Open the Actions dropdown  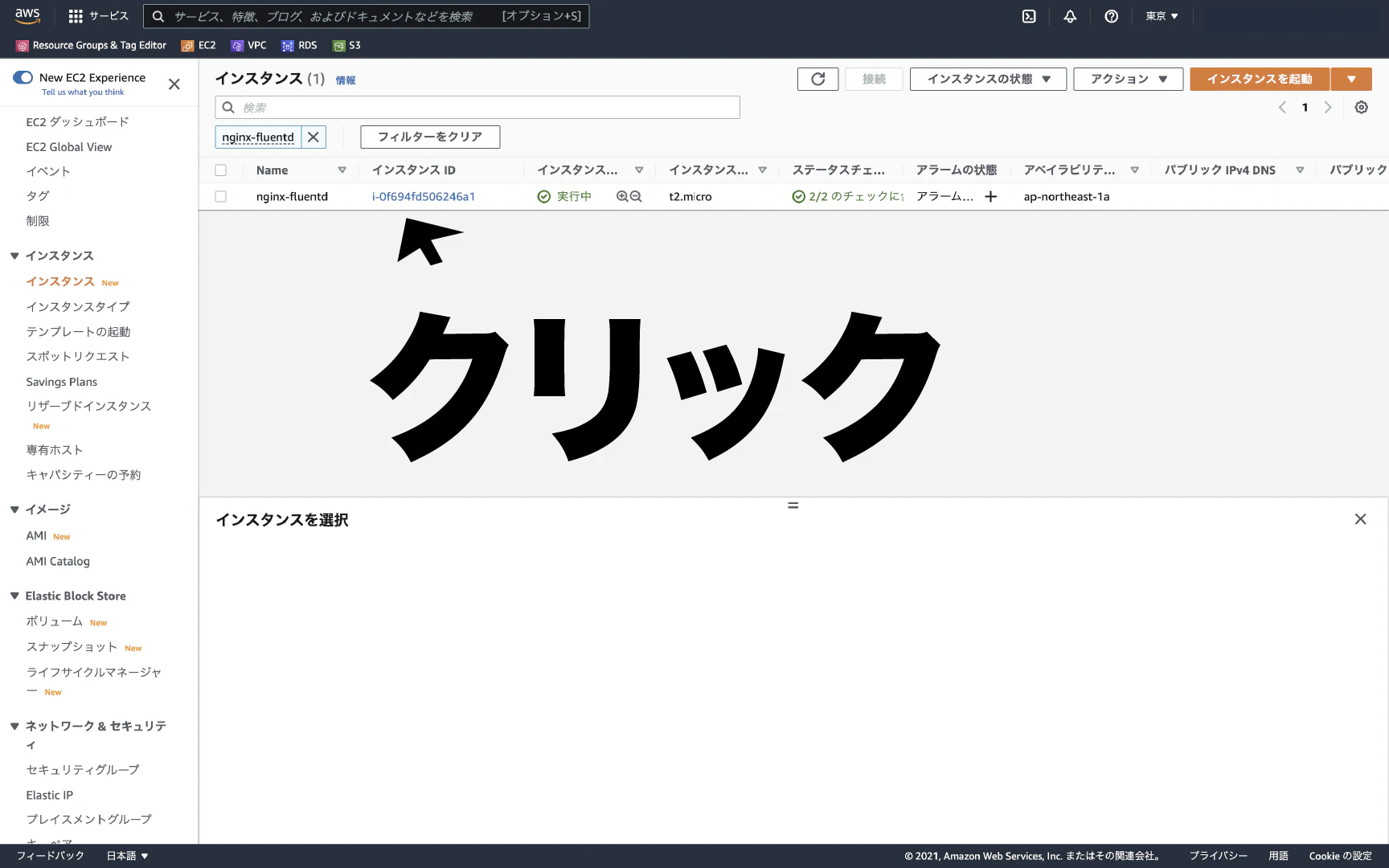coord(1128,79)
